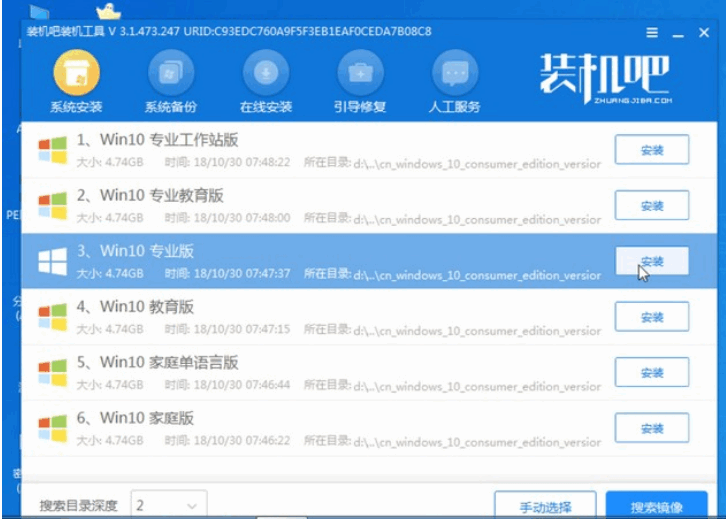Screen dimensions: 726x519
Task: Click the directory path of Win10 专业工作站版
Action: click(x=477, y=164)
